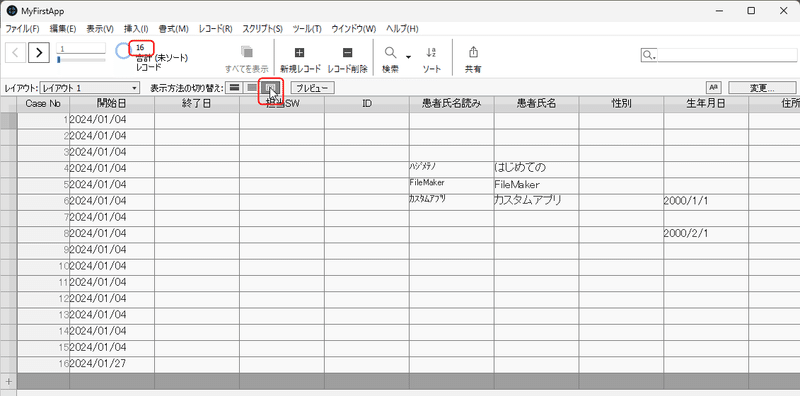The image size is (800, 396).
Task: Open the 挿入(I) menu
Action: (136, 29)
